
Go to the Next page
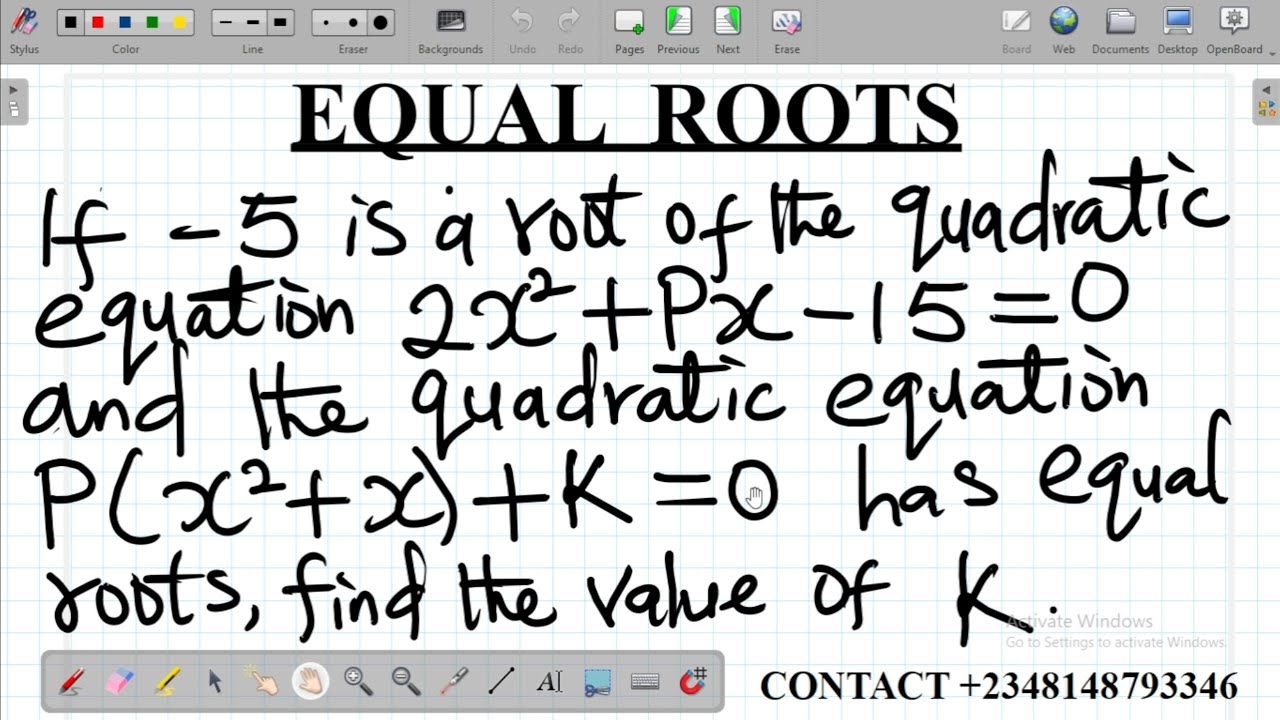point(728,30)
